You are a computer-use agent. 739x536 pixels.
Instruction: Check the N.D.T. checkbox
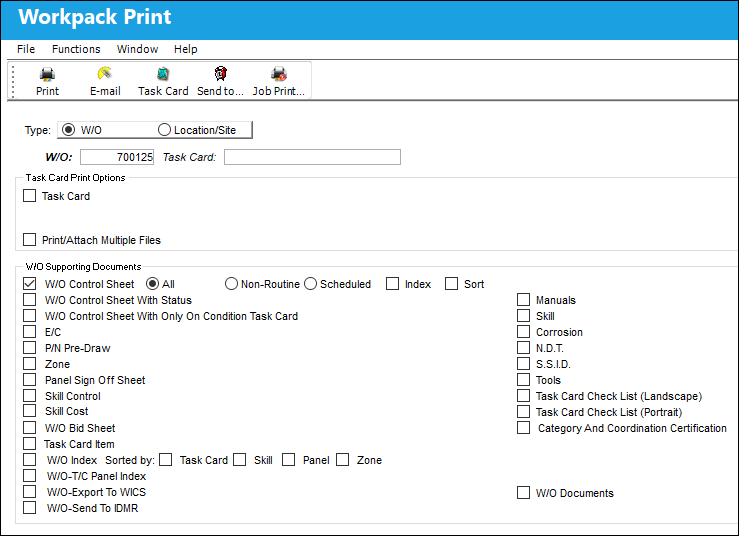(523, 348)
